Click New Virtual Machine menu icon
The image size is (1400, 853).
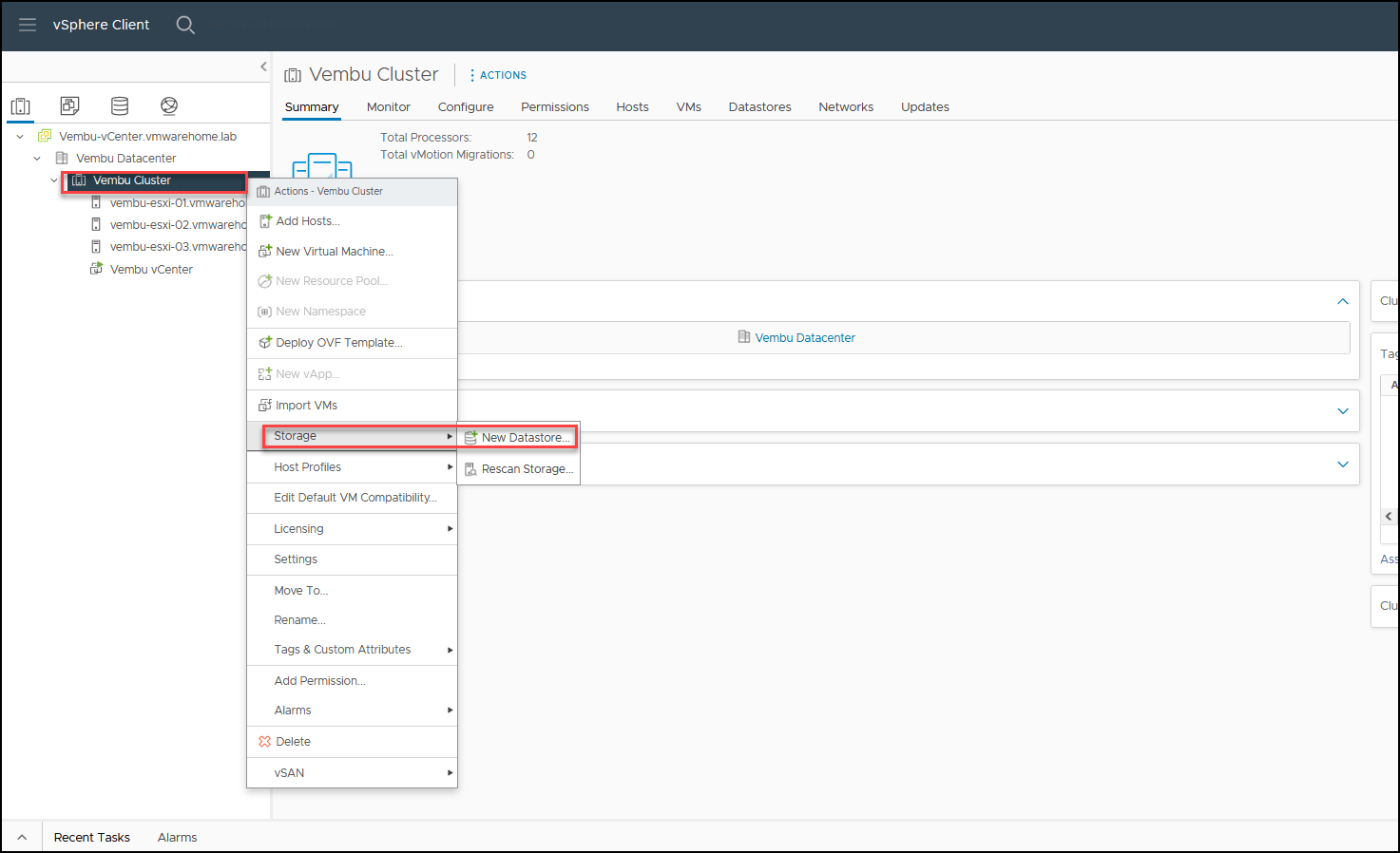point(265,251)
